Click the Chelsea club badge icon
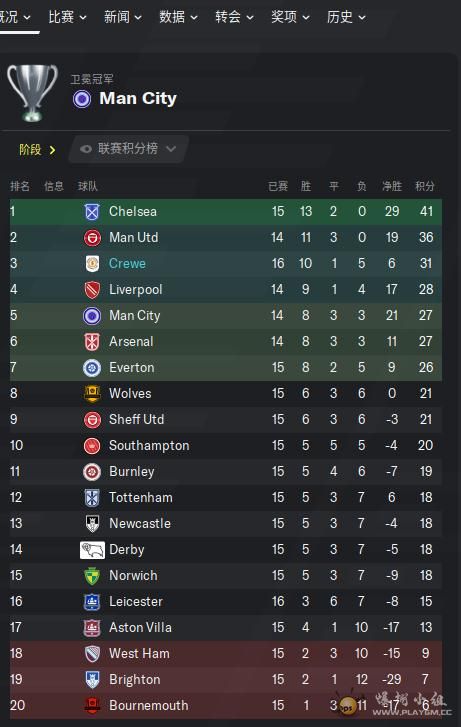Screen dimensions: 461x727 click(x=92, y=212)
